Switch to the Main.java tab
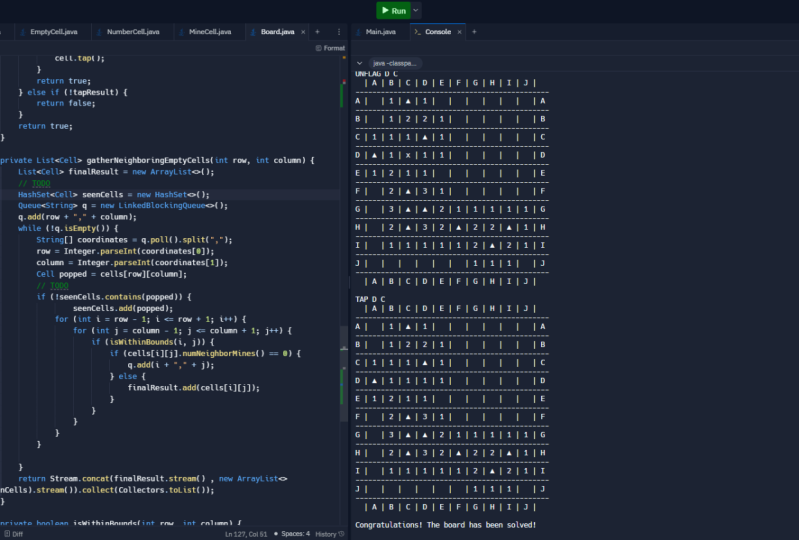 pyautogui.click(x=380, y=32)
